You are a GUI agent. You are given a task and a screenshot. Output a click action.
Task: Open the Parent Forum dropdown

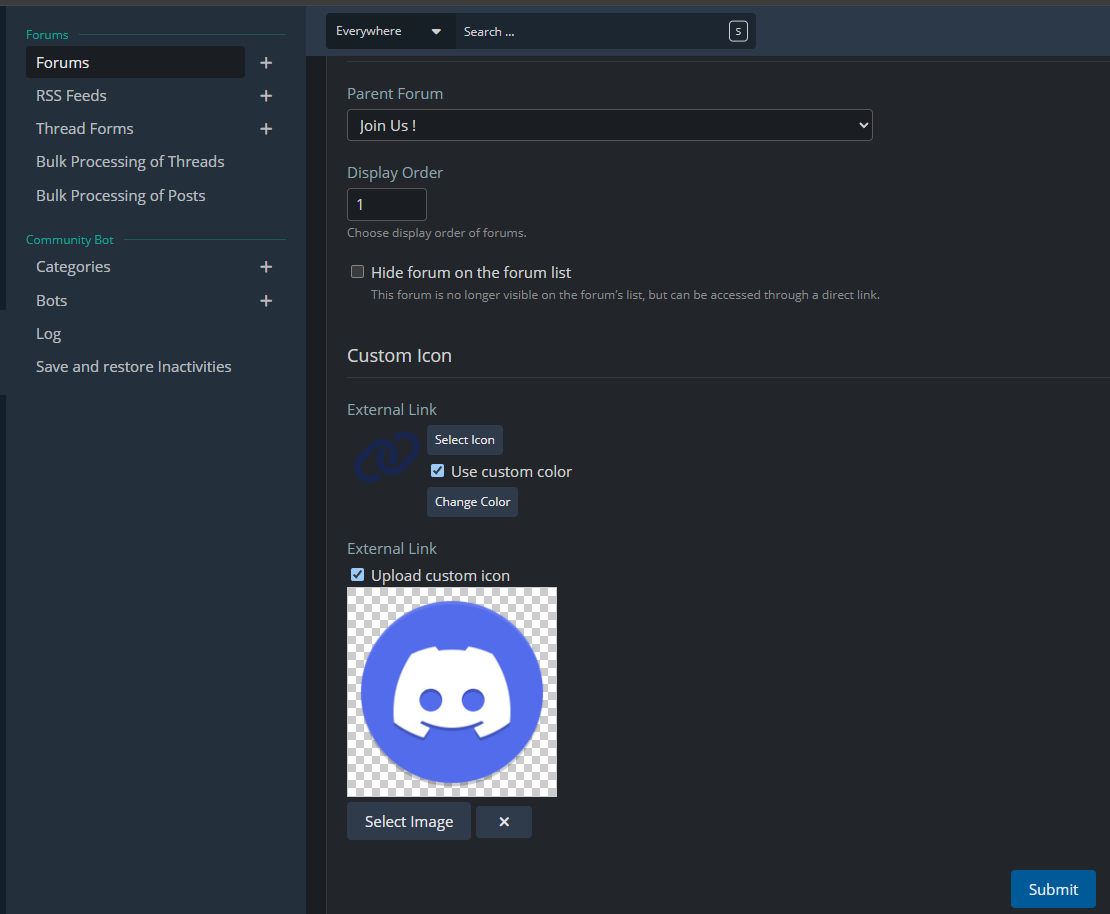point(609,126)
